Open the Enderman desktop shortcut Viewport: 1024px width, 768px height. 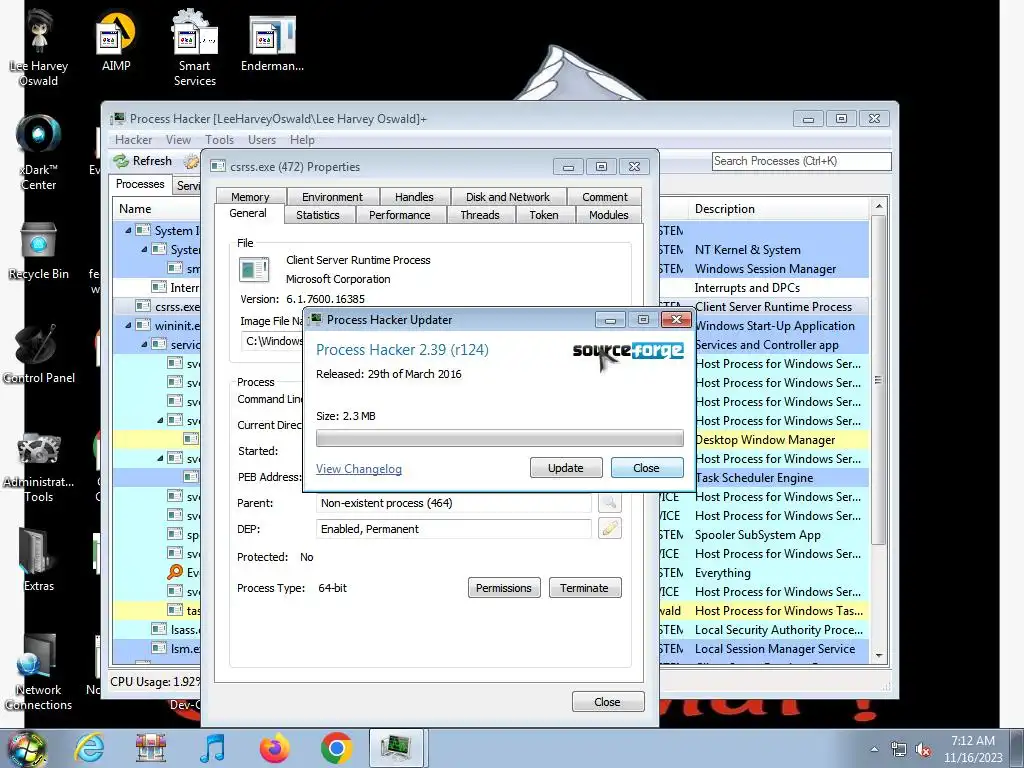272,41
